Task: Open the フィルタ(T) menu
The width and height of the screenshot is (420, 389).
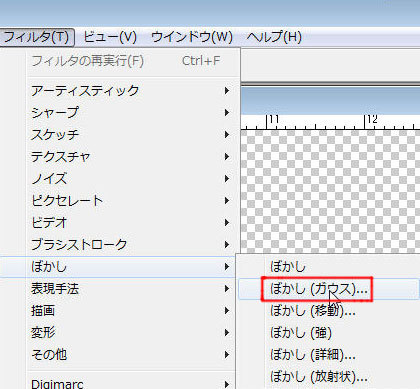Action: point(37,37)
